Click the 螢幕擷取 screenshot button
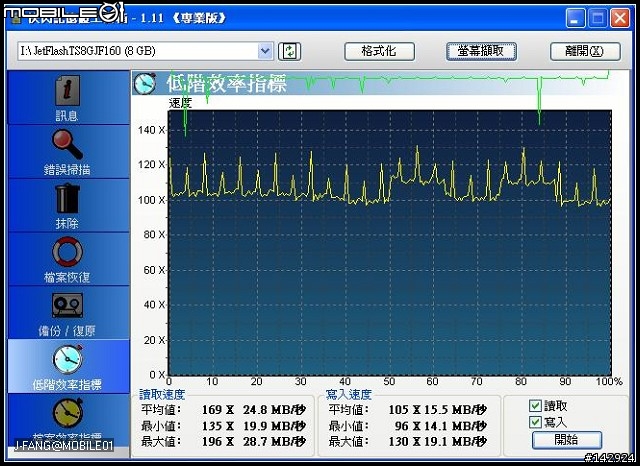640x466 pixels. click(x=481, y=52)
